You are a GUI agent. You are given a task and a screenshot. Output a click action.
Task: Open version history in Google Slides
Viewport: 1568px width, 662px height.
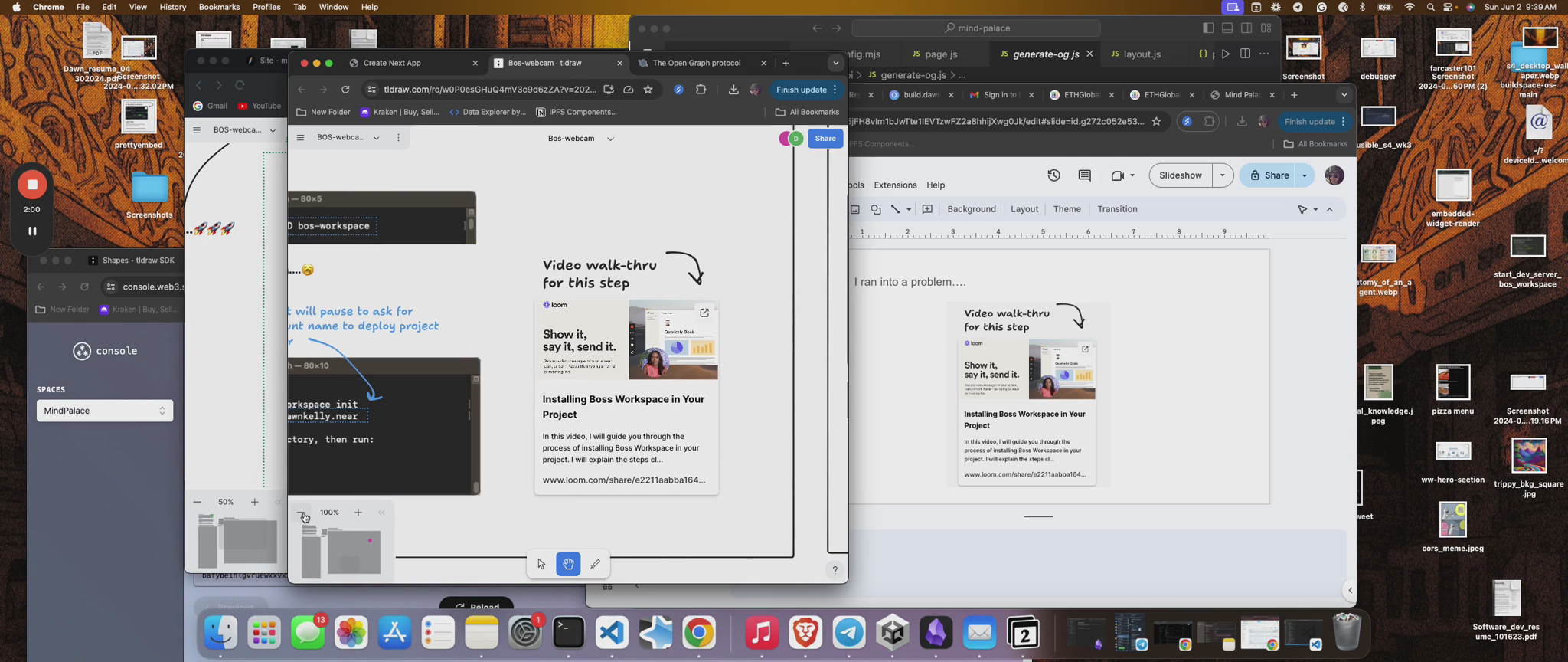[x=1054, y=175]
